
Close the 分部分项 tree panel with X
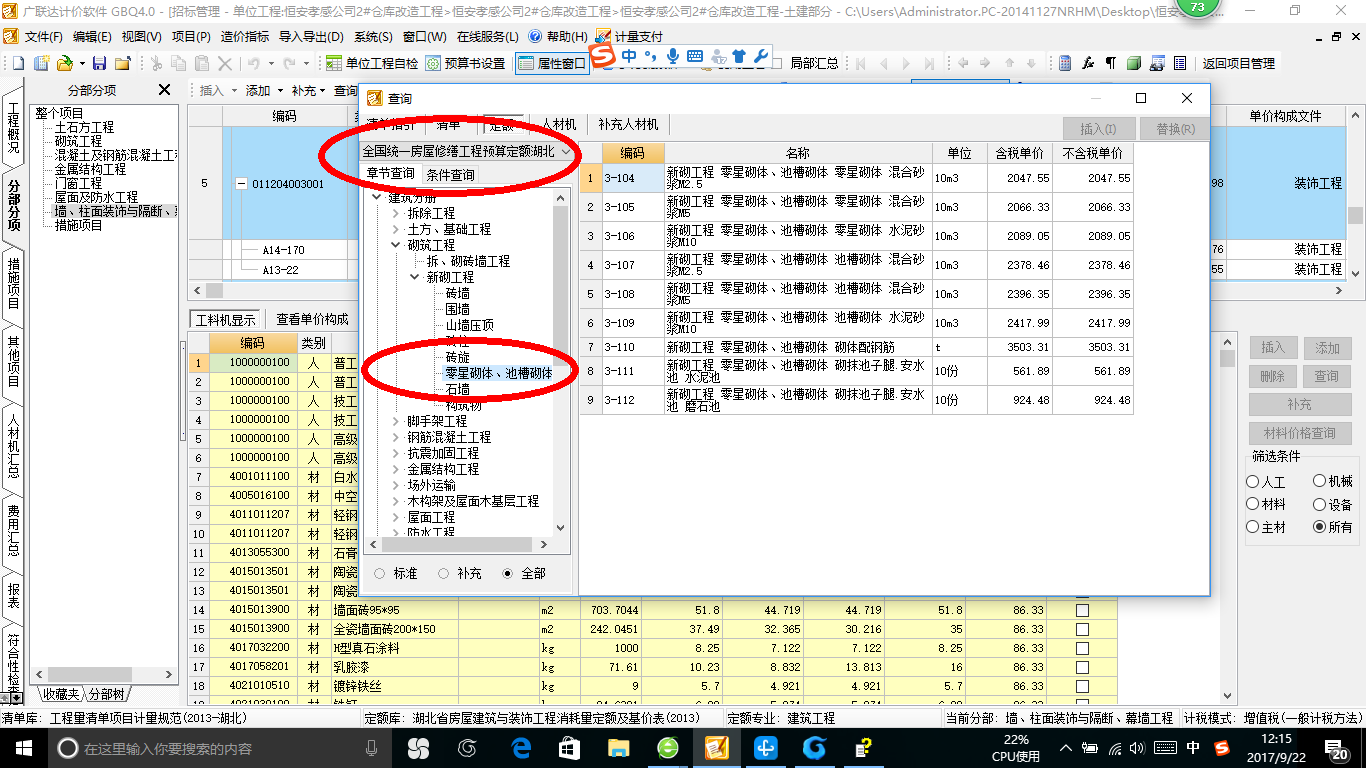pos(165,90)
